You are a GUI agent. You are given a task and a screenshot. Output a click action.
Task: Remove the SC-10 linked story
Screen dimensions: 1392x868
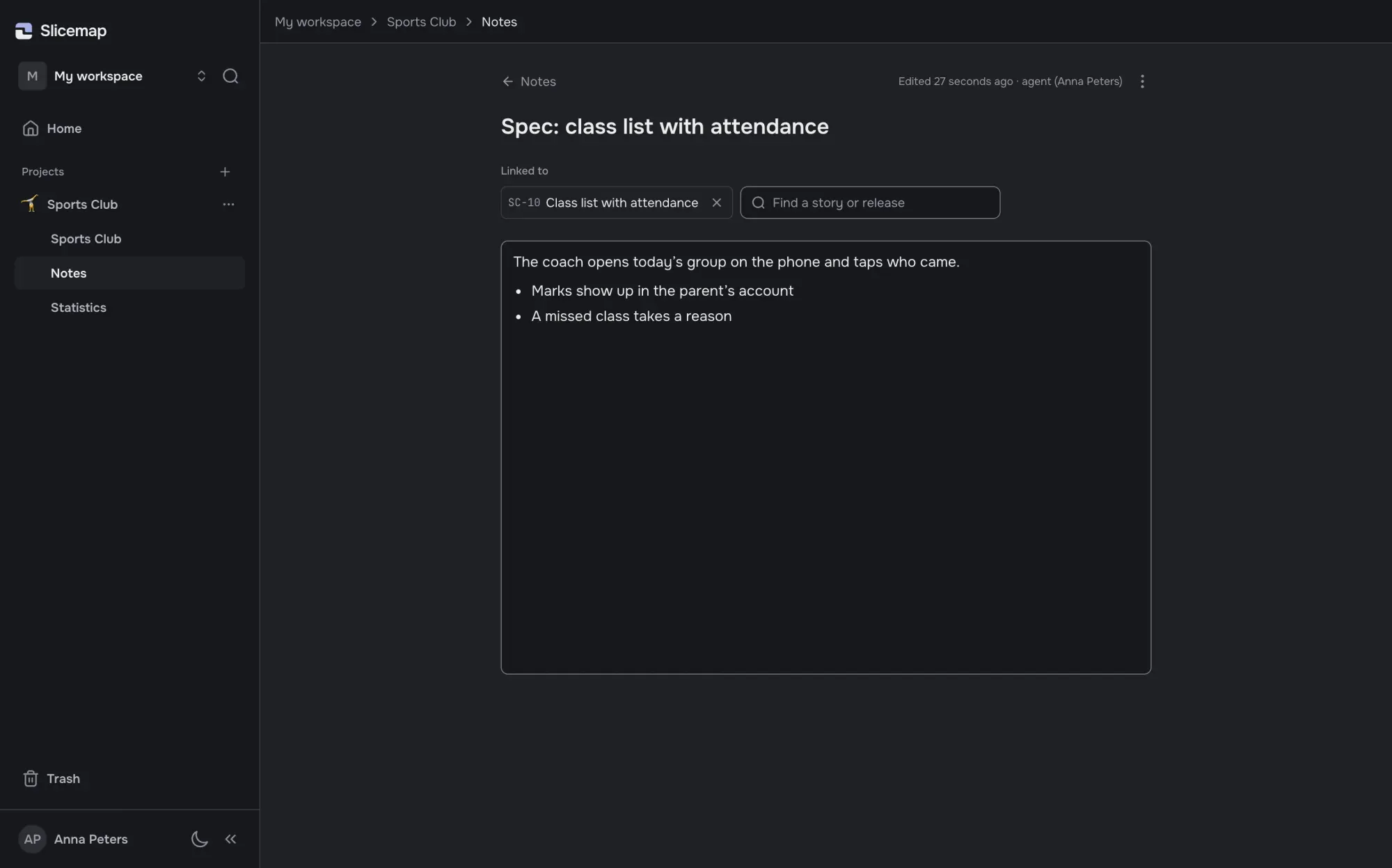(x=716, y=203)
